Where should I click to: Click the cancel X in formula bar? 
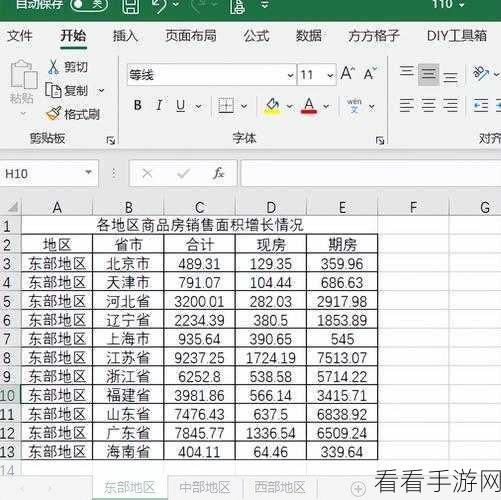pyautogui.click(x=147, y=173)
